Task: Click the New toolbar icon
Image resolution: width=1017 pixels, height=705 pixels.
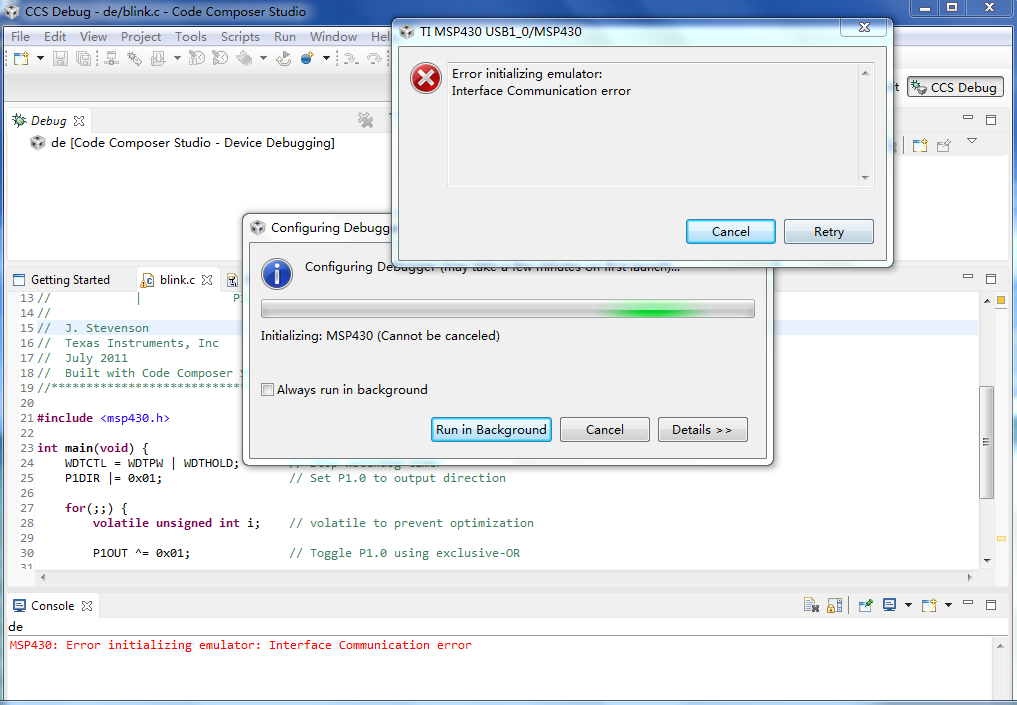Action: pos(21,58)
